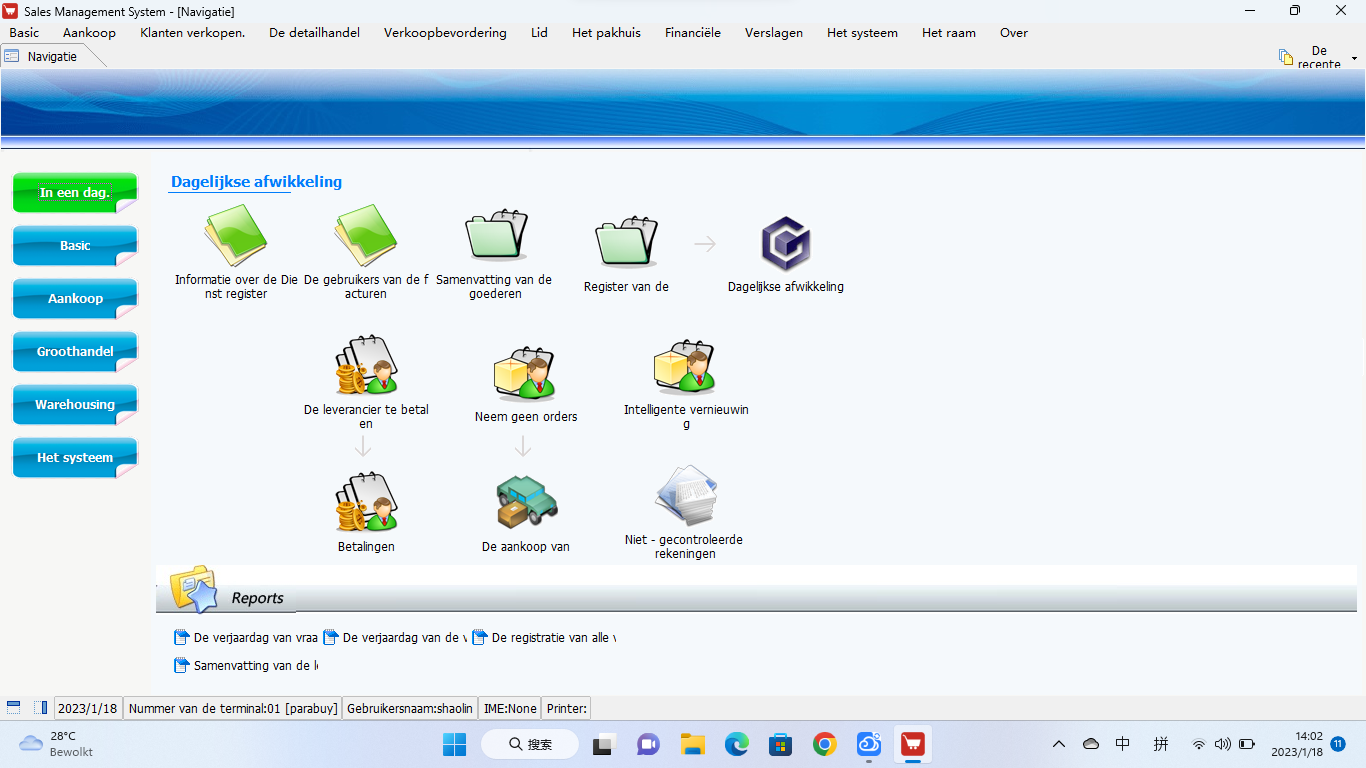Click the Neem geen orders icon
This screenshot has width=1366, height=768.
tap(525, 372)
